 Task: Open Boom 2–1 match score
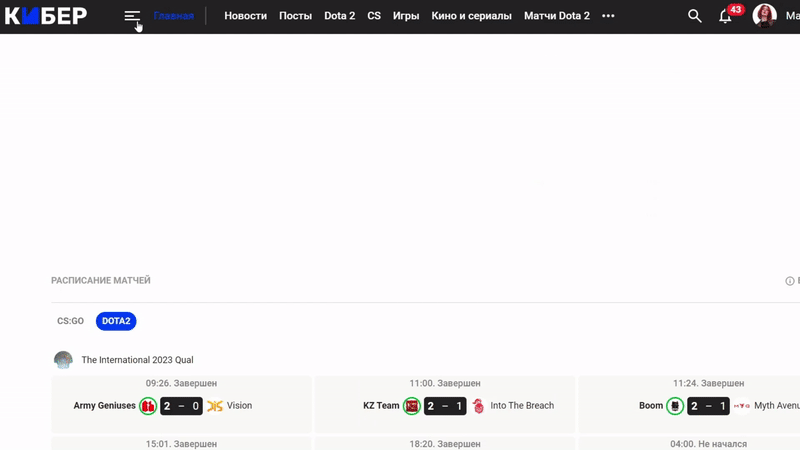[708, 406]
